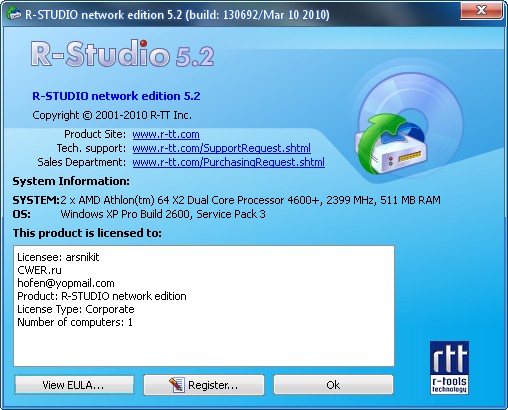The width and height of the screenshot is (508, 410).
Task: Click the OS Windows XP Pro line
Action: tap(139, 214)
